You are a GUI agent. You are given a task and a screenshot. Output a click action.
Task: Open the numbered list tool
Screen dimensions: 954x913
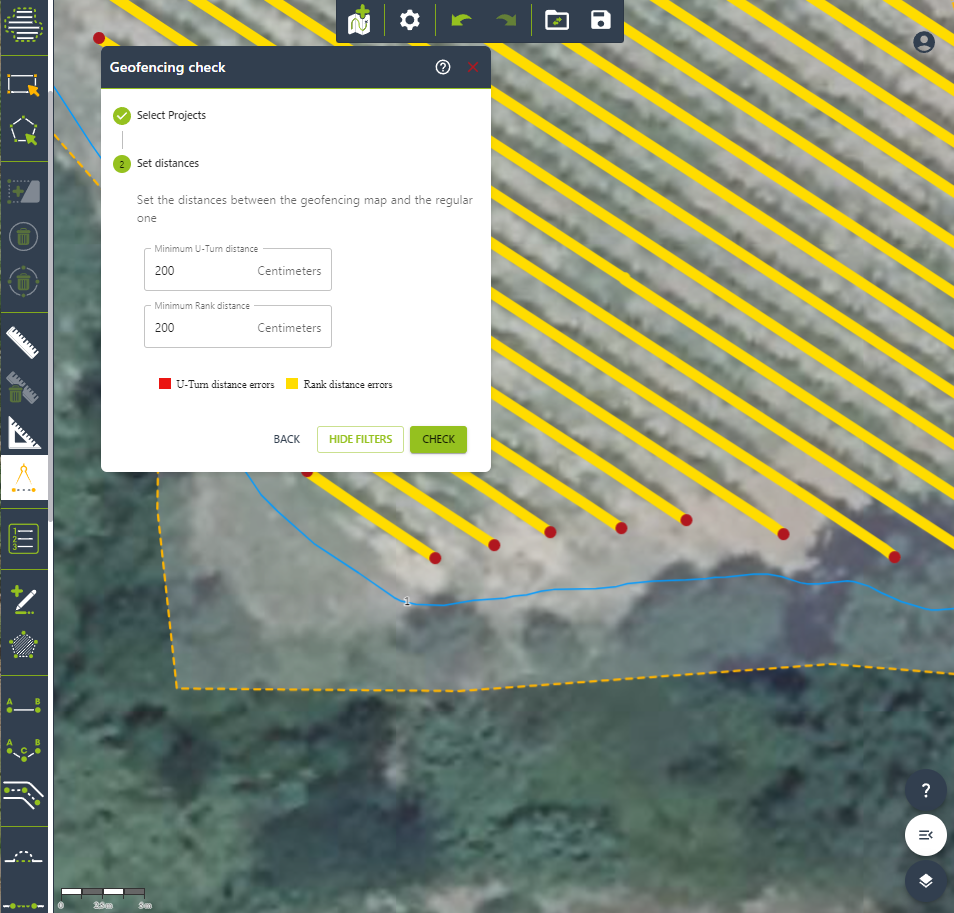[23, 538]
